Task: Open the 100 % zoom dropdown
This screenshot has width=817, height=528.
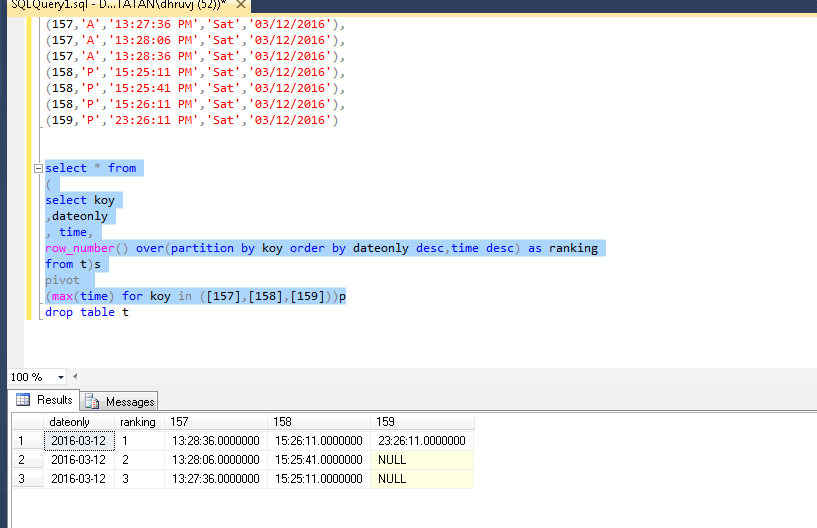Action: (x=60, y=377)
